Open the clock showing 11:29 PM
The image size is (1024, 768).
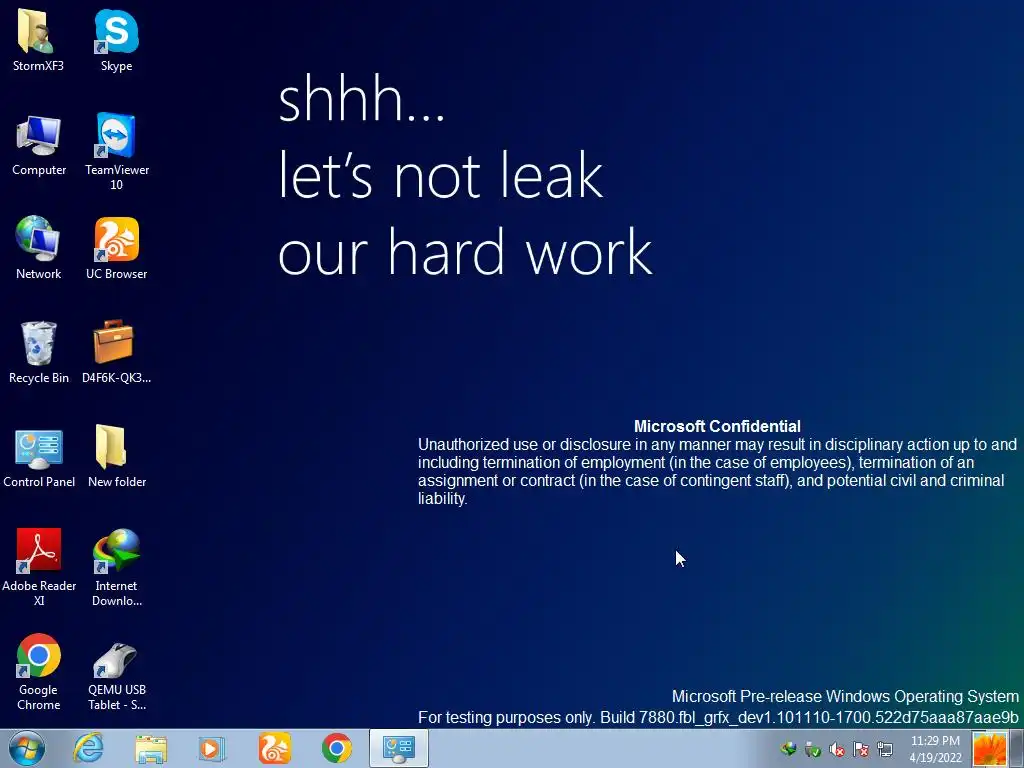935,749
